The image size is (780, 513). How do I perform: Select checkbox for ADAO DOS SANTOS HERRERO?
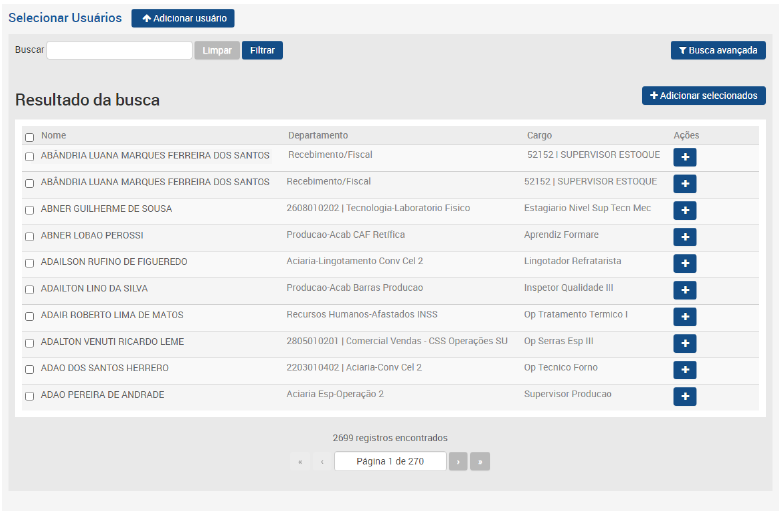tap(29, 370)
